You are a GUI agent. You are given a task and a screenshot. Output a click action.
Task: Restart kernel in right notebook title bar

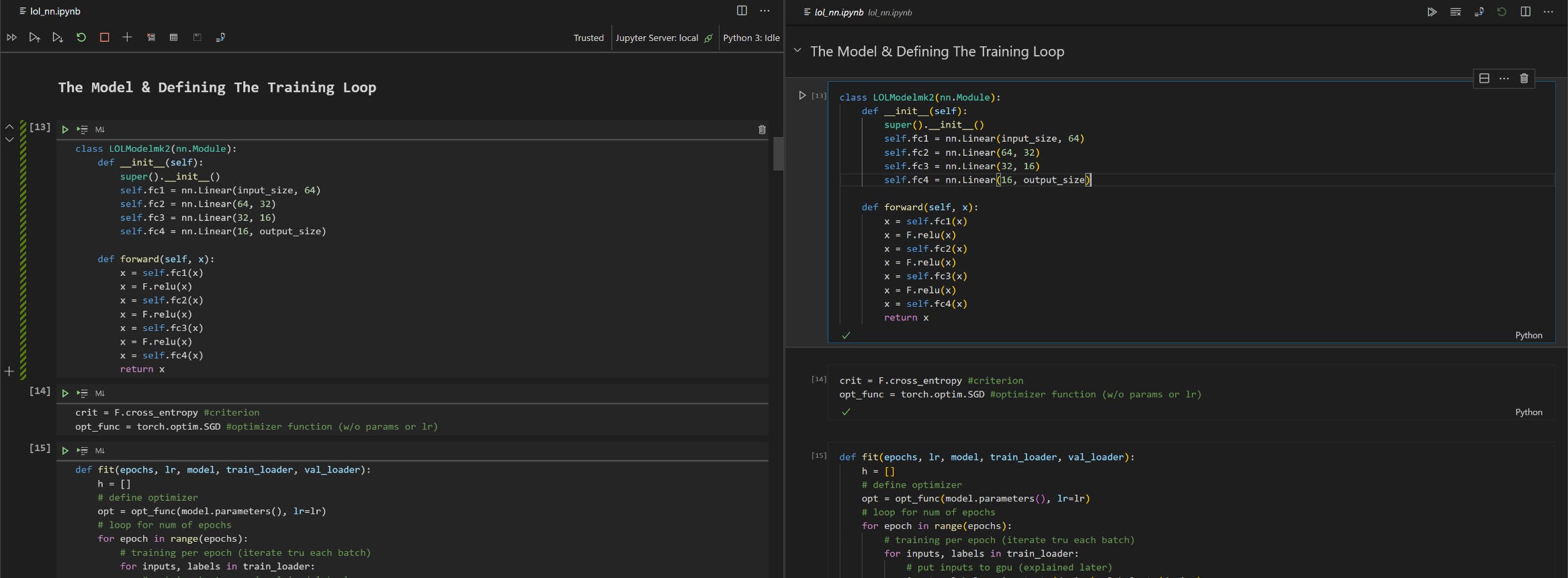(x=1501, y=11)
